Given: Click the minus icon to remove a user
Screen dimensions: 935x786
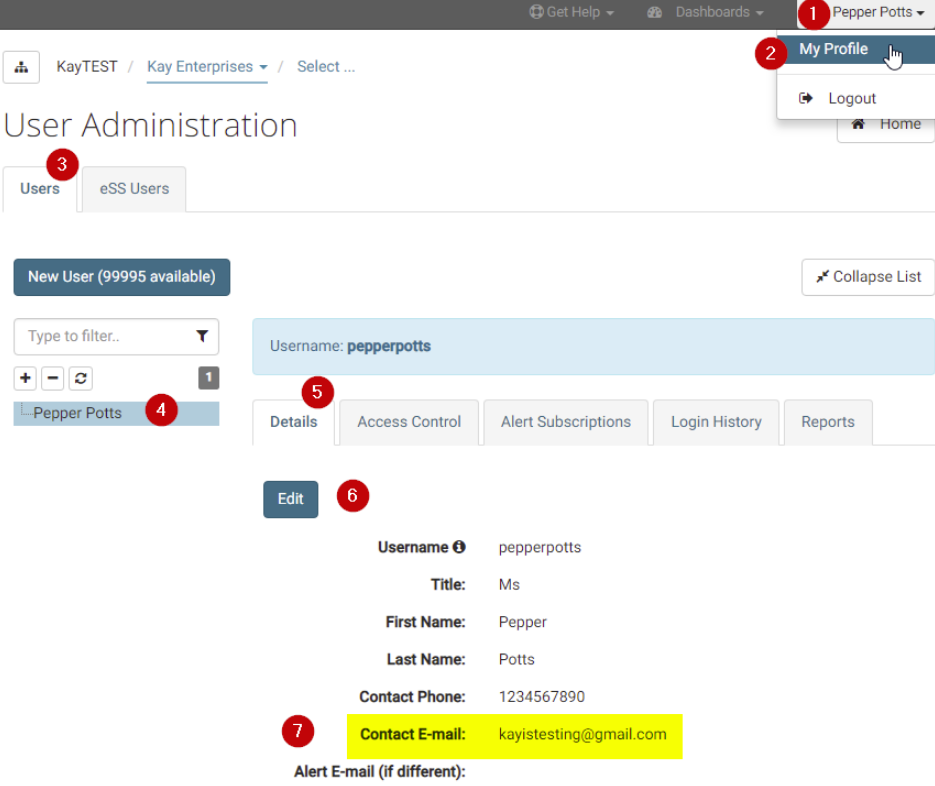Looking at the screenshot, I should (x=52, y=378).
